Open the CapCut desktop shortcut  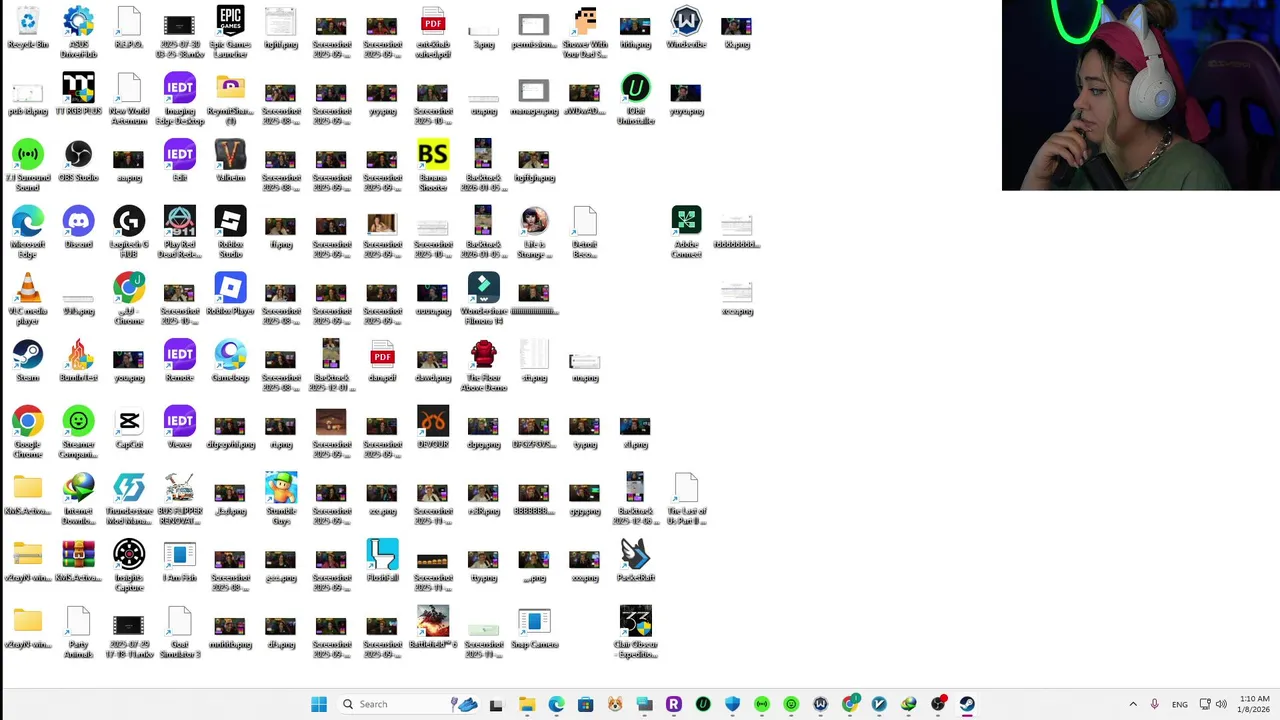129,428
